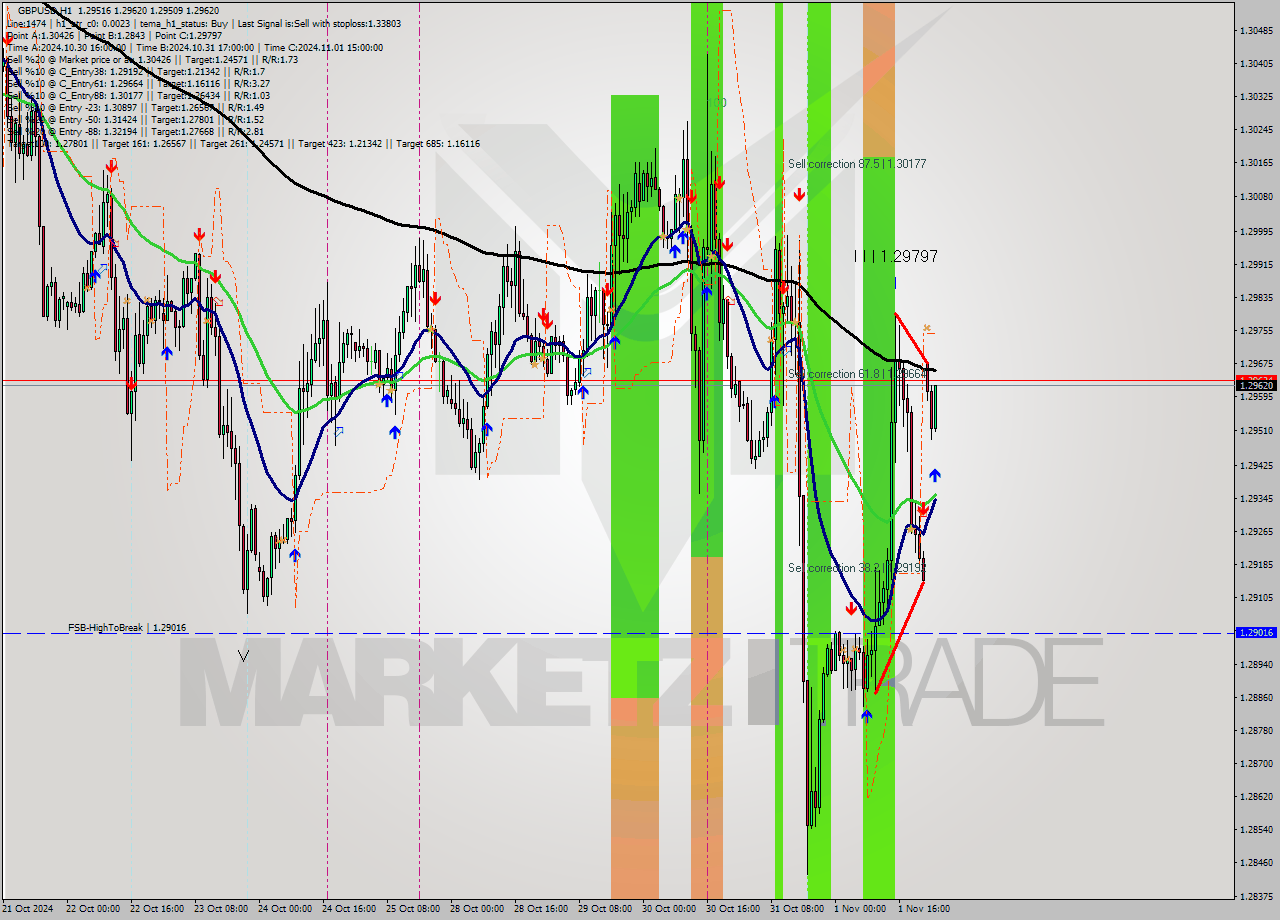
Task: Click the blue buy arrow below the 1.28860 level
Action: click(x=866, y=715)
